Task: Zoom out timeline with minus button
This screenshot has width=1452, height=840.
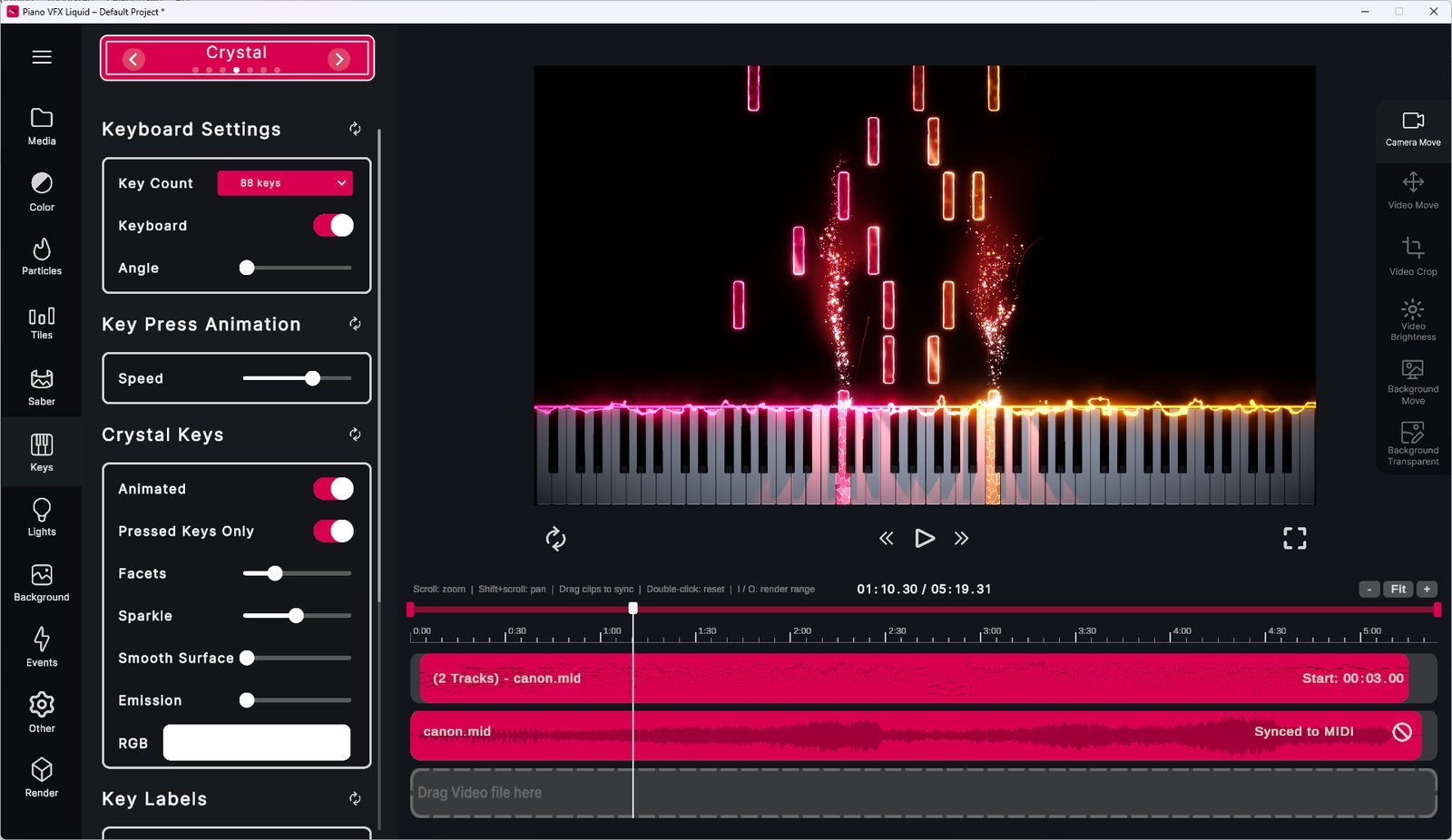Action: point(1369,590)
